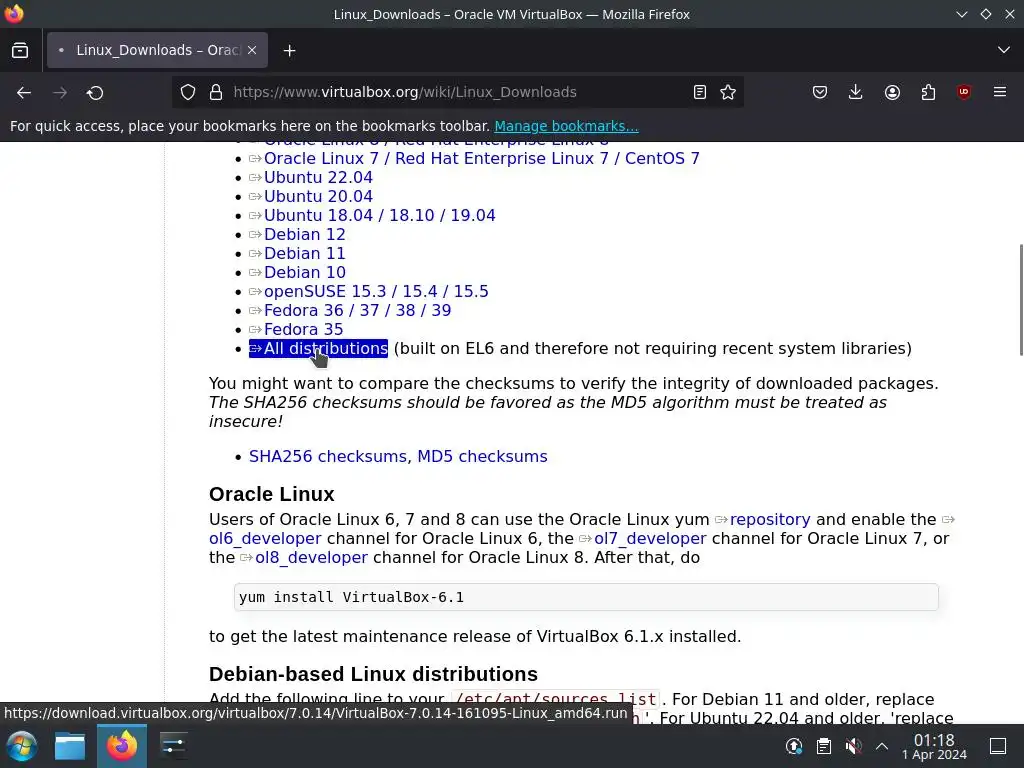Screen dimensions: 1024x768
Task: Click the show desktop button
Action: coord(998,746)
